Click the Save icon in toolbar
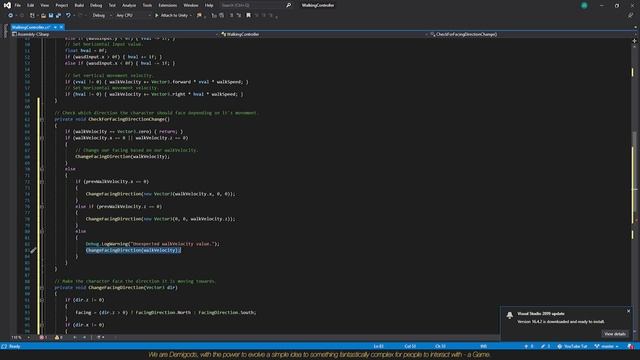 click(51, 16)
